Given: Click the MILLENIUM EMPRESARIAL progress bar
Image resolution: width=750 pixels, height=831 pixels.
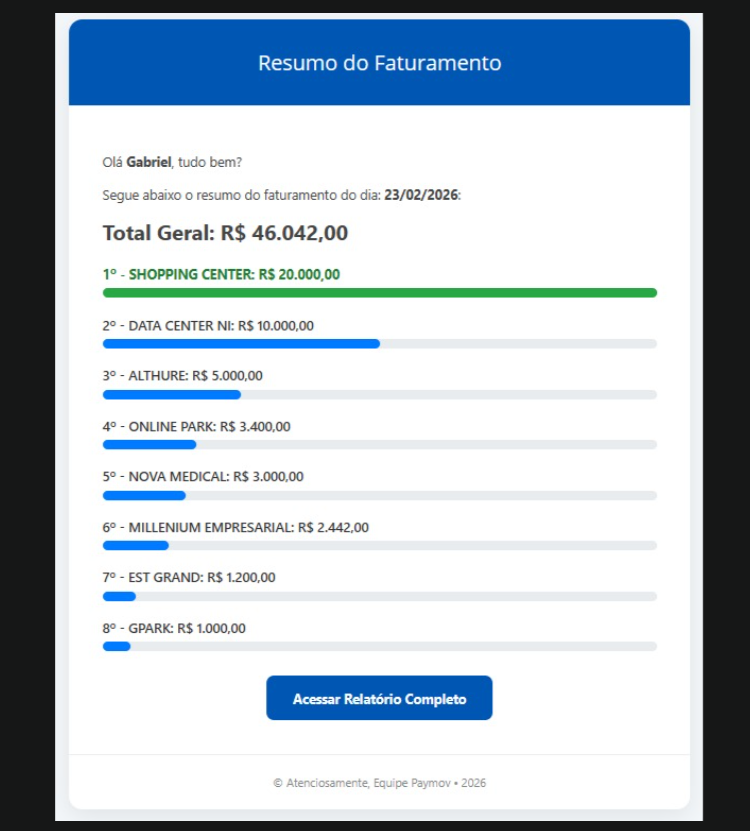Looking at the screenshot, I should tap(380, 545).
